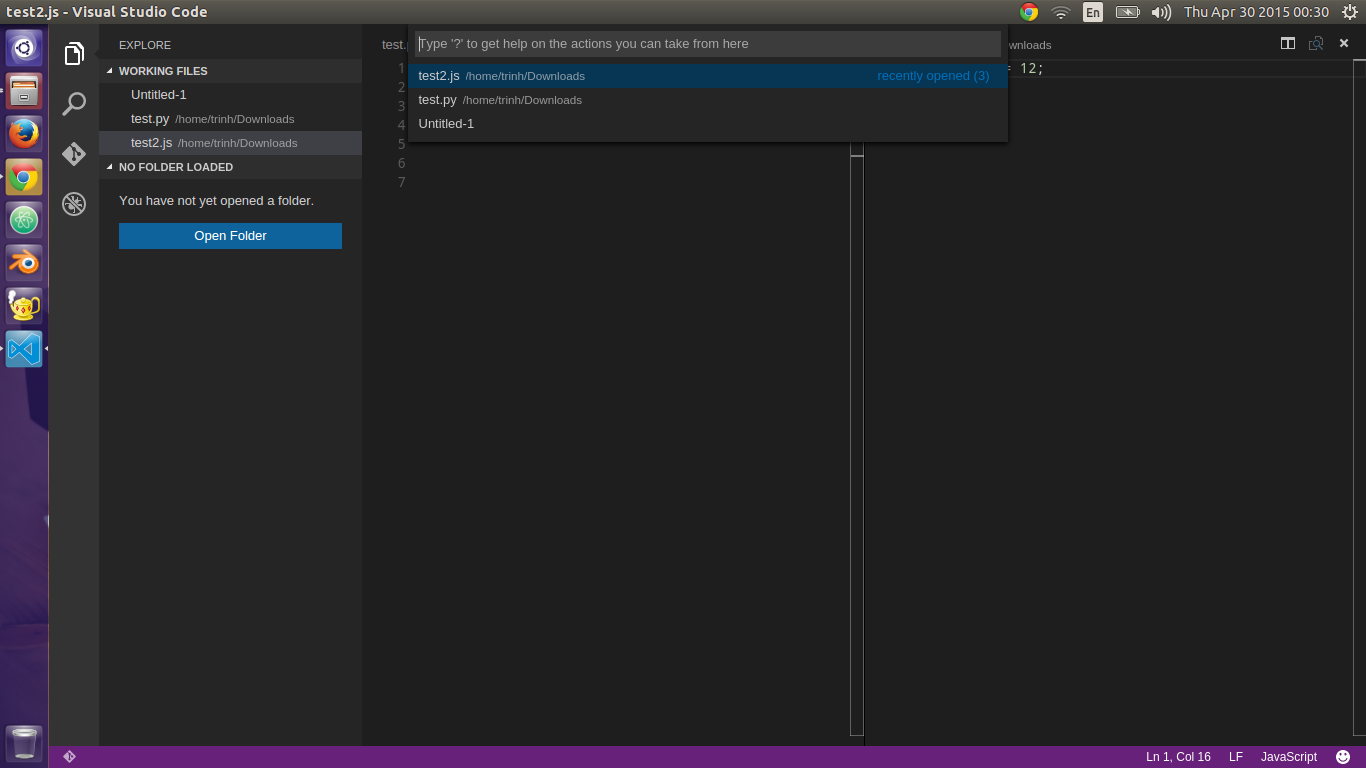Image resolution: width=1366 pixels, height=768 pixels.
Task: Open the Git view icon
Action: click(x=73, y=153)
